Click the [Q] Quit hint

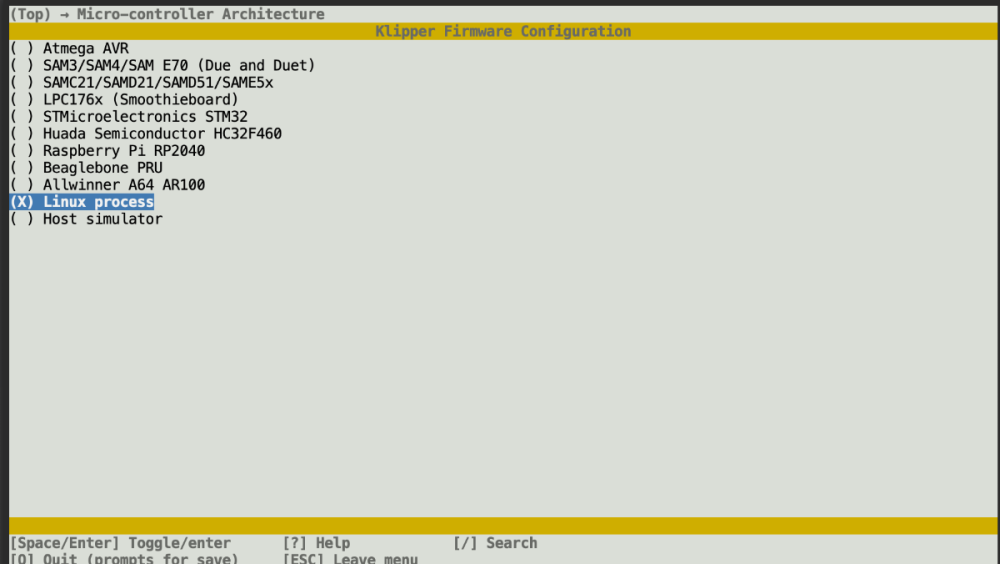124,558
